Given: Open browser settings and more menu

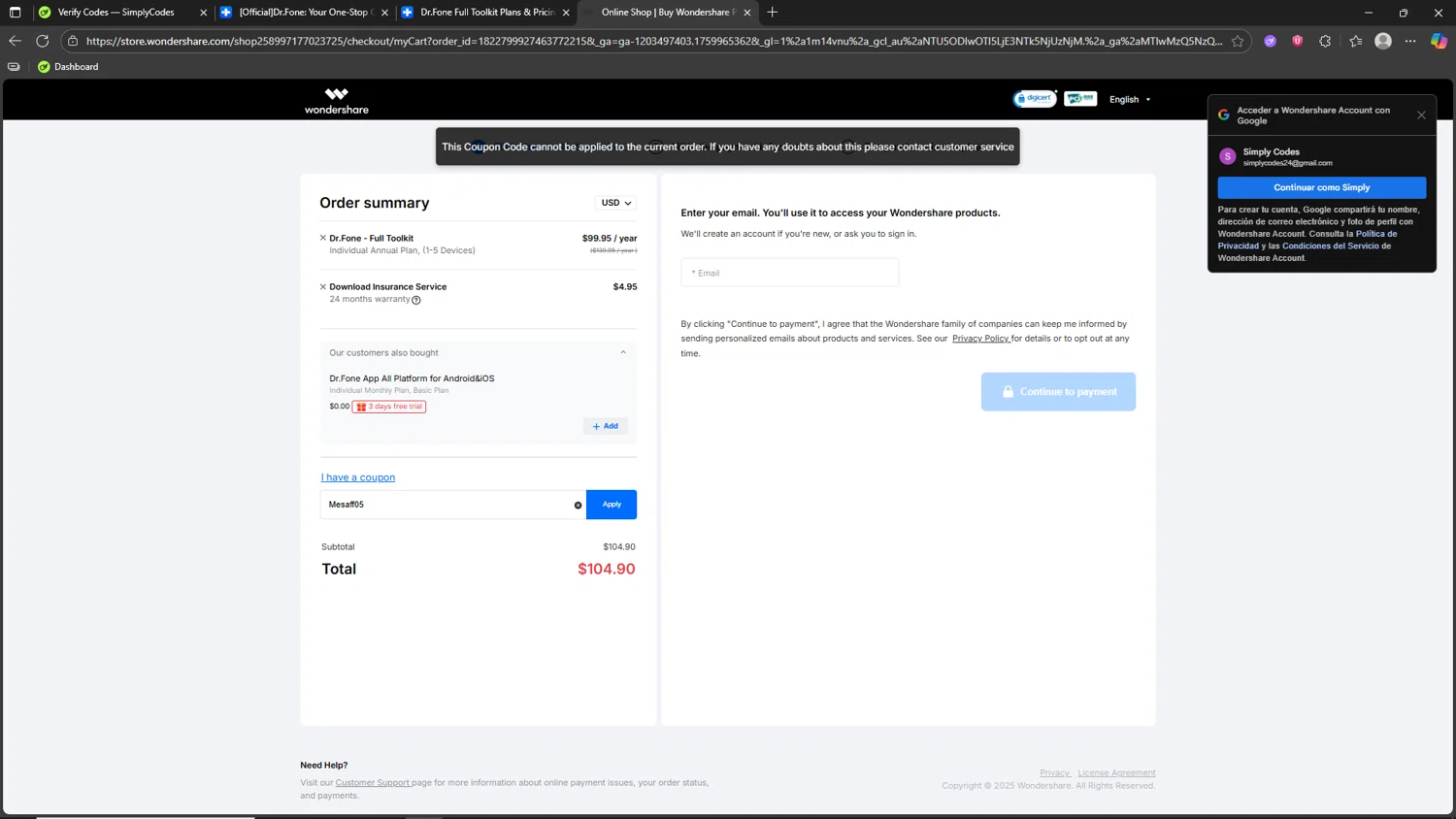Looking at the screenshot, I should point(1410,41).
